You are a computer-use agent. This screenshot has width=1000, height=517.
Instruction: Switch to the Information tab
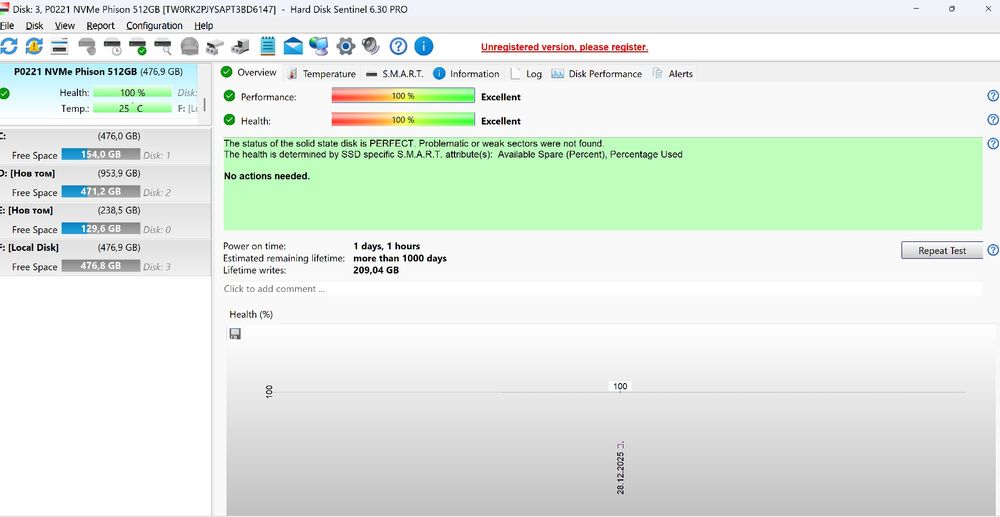466,73
